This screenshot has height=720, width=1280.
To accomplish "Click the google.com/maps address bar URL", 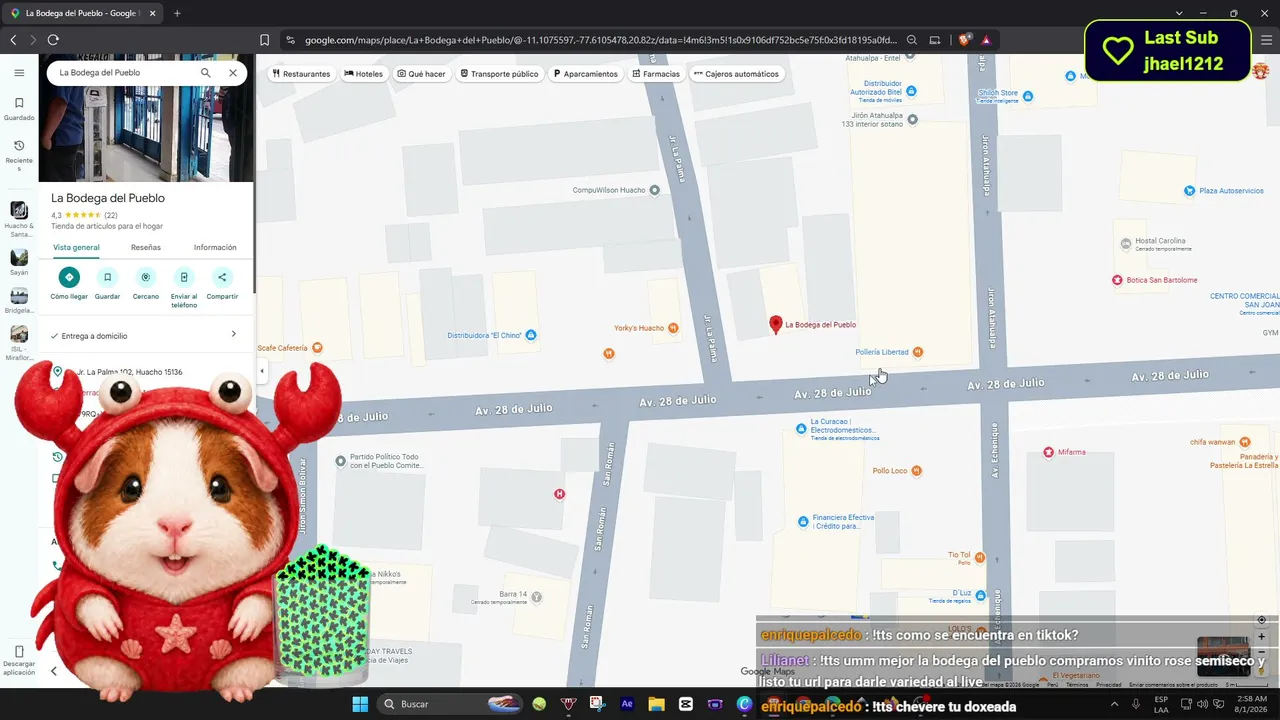I will click(x=601, y=40).
